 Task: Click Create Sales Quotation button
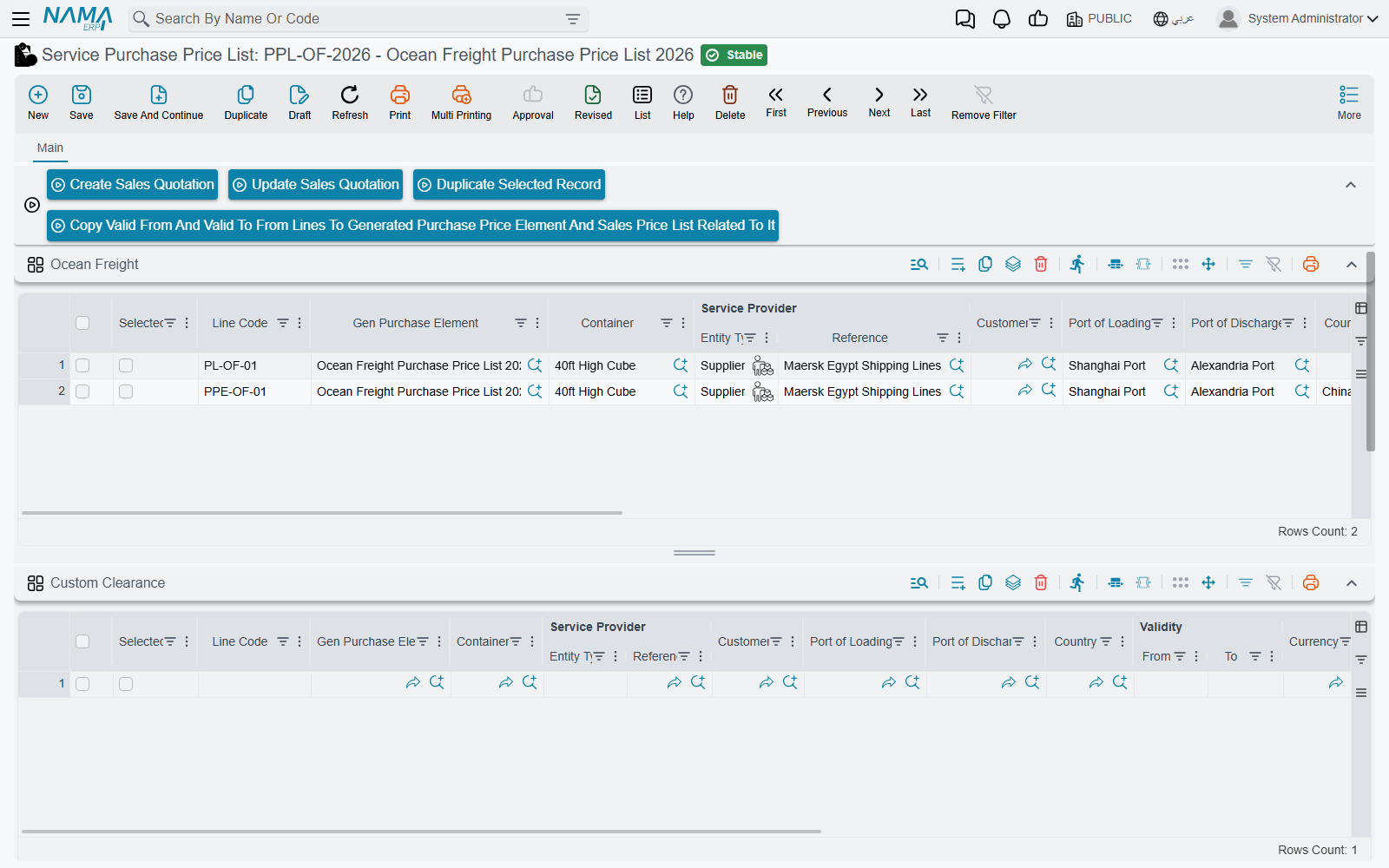coord(132,184)
